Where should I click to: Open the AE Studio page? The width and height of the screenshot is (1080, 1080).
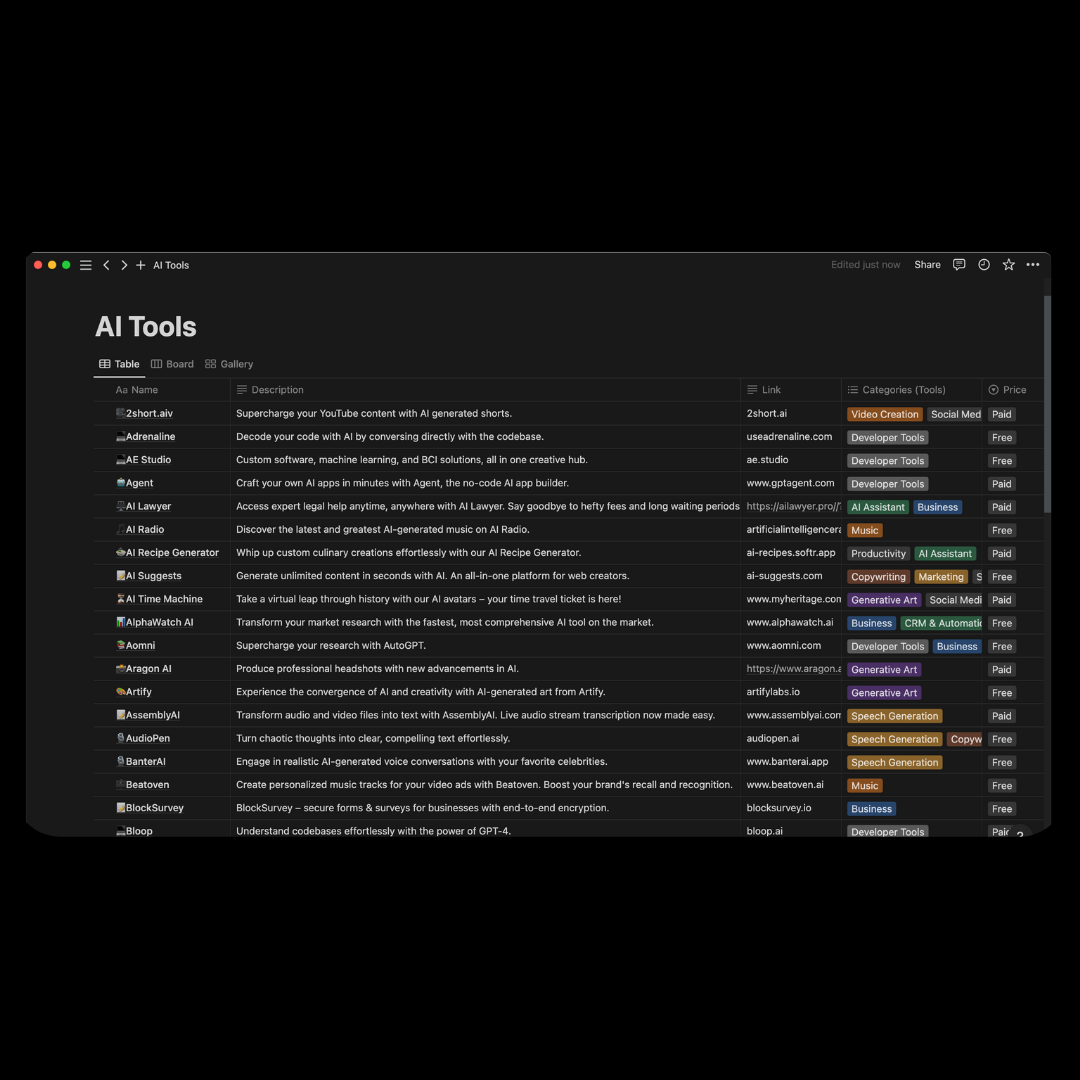pyautogui.click(x=148, y=459)
